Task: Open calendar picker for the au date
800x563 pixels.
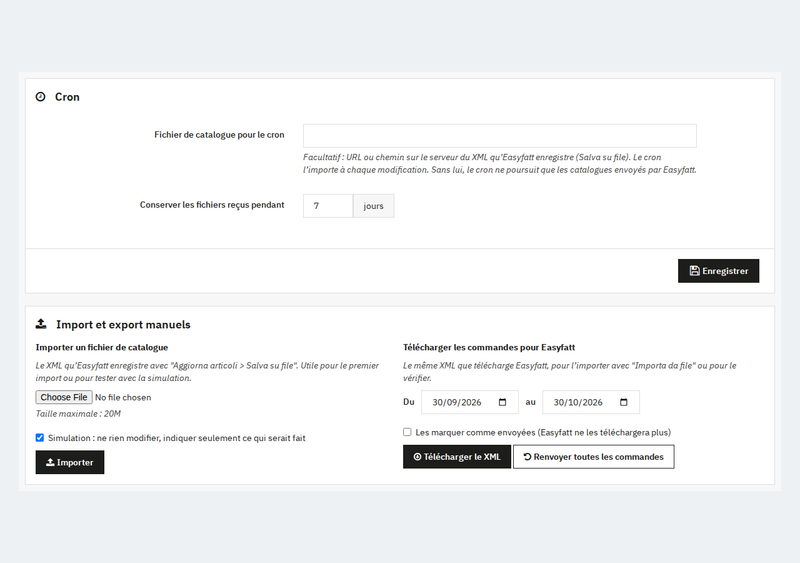Action: (x=623, y=402)
